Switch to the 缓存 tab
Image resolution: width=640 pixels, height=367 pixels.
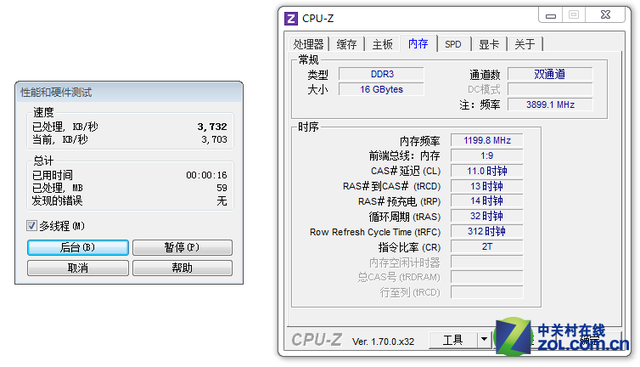[347, 44]
